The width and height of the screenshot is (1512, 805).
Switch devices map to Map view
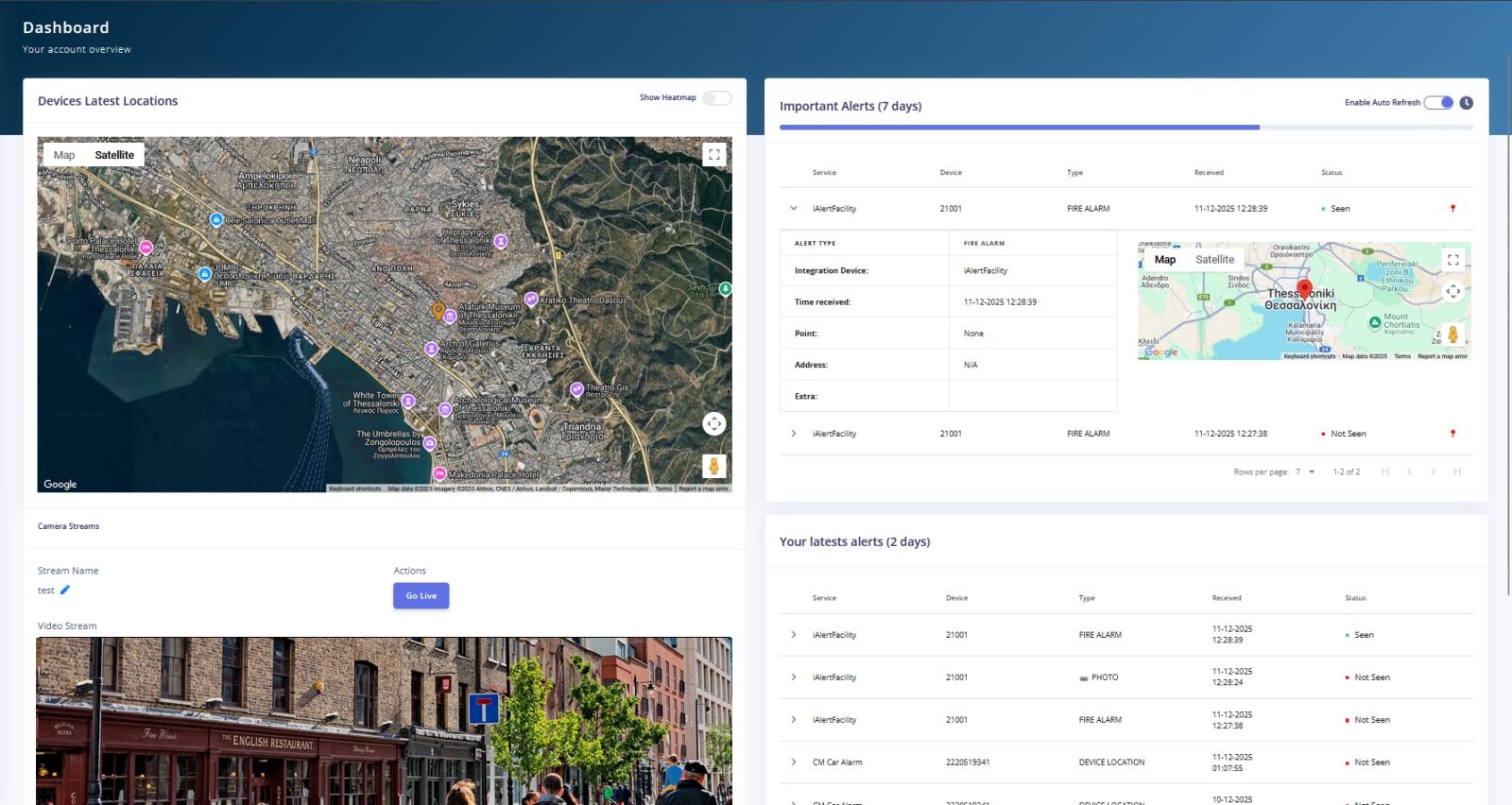pyautogui.click(x=64, y=155)
